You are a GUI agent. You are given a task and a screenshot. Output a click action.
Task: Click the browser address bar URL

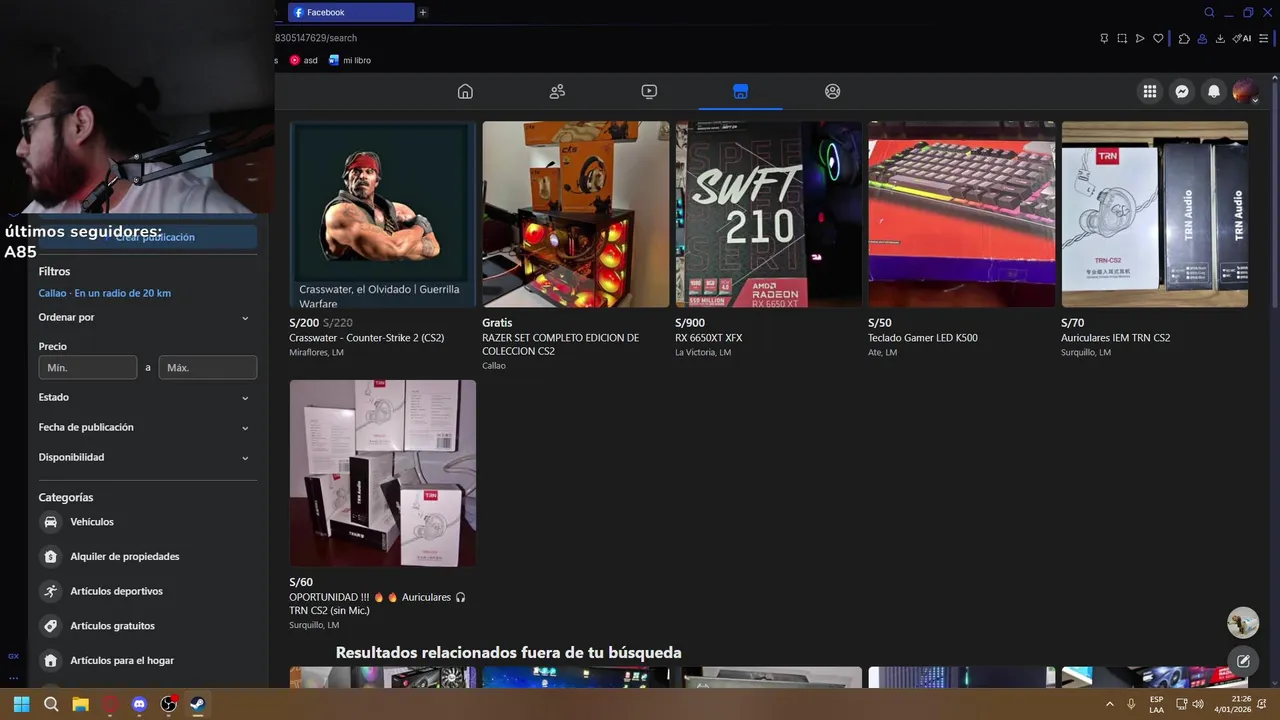coord(316,38)
